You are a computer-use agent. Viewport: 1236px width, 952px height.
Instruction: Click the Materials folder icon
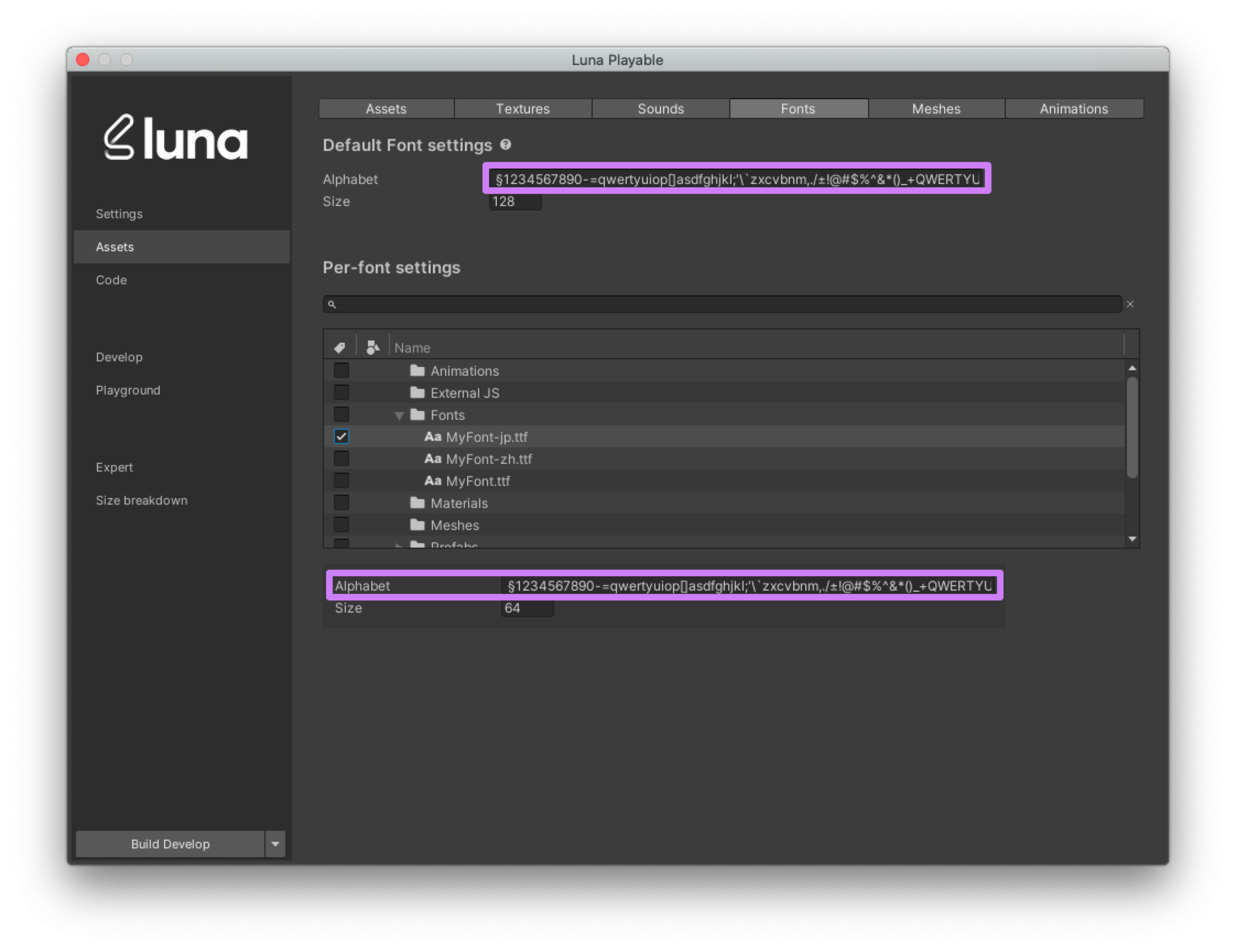point(417,502)
